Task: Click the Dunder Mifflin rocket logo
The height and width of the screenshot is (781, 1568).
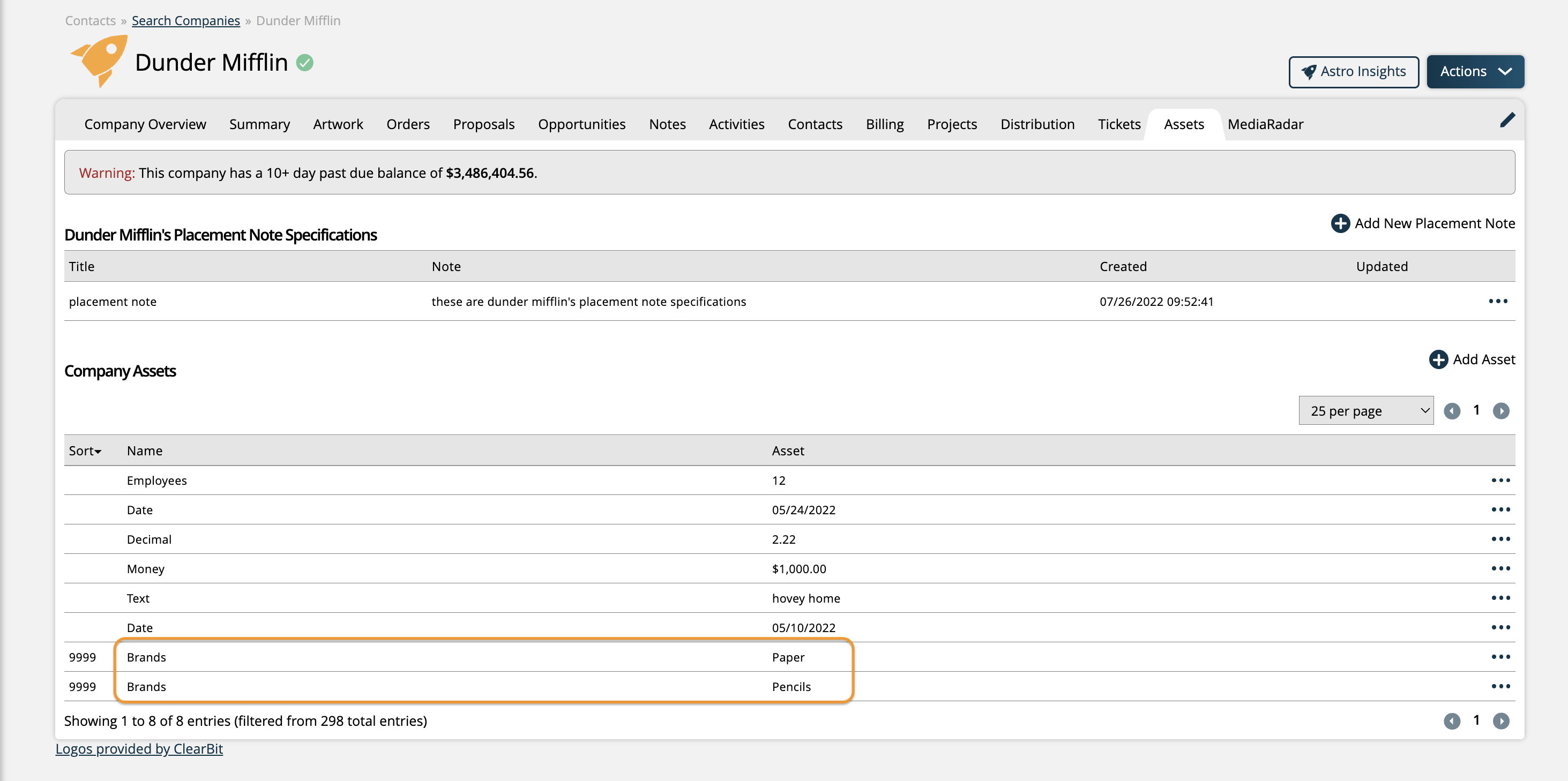Action: (x=100, y=61)
